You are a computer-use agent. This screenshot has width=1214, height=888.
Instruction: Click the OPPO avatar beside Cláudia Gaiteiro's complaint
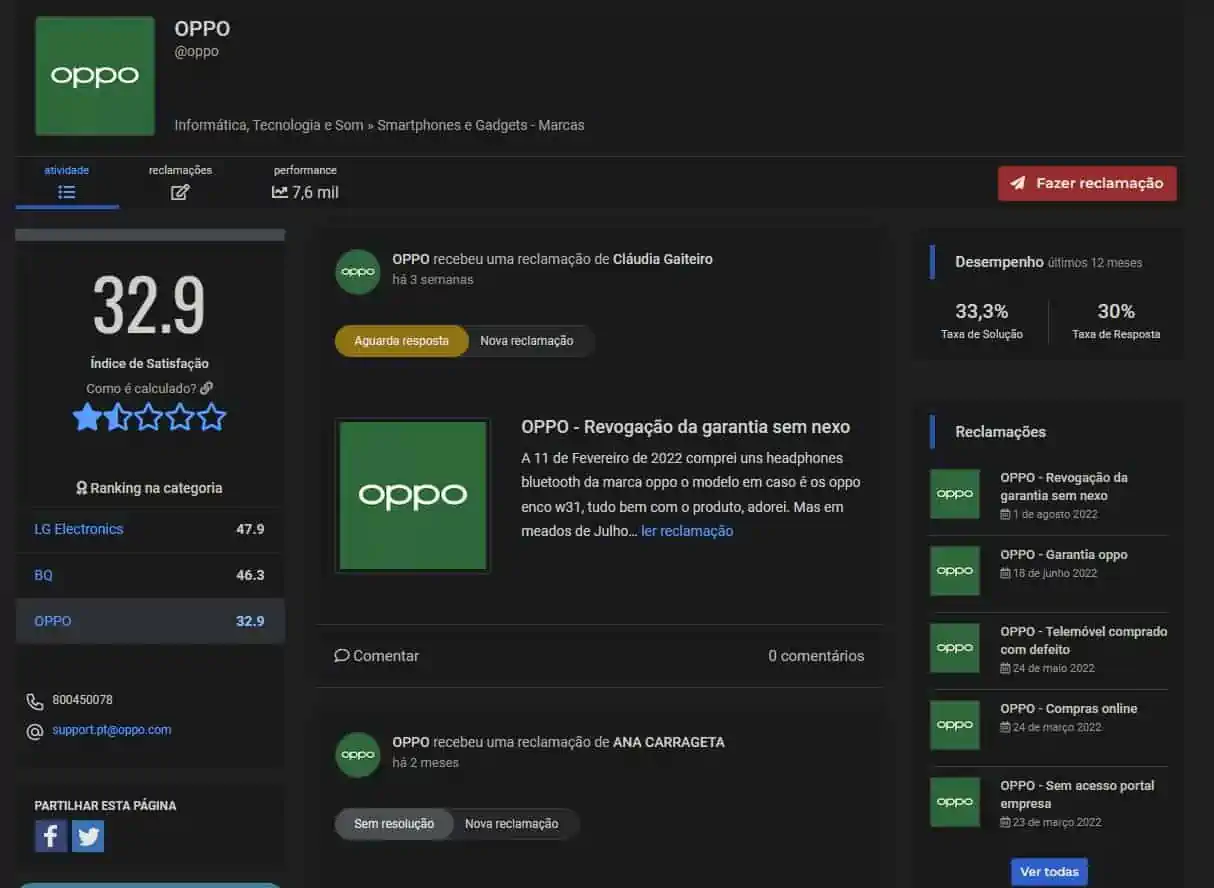(x=358, y=271)
